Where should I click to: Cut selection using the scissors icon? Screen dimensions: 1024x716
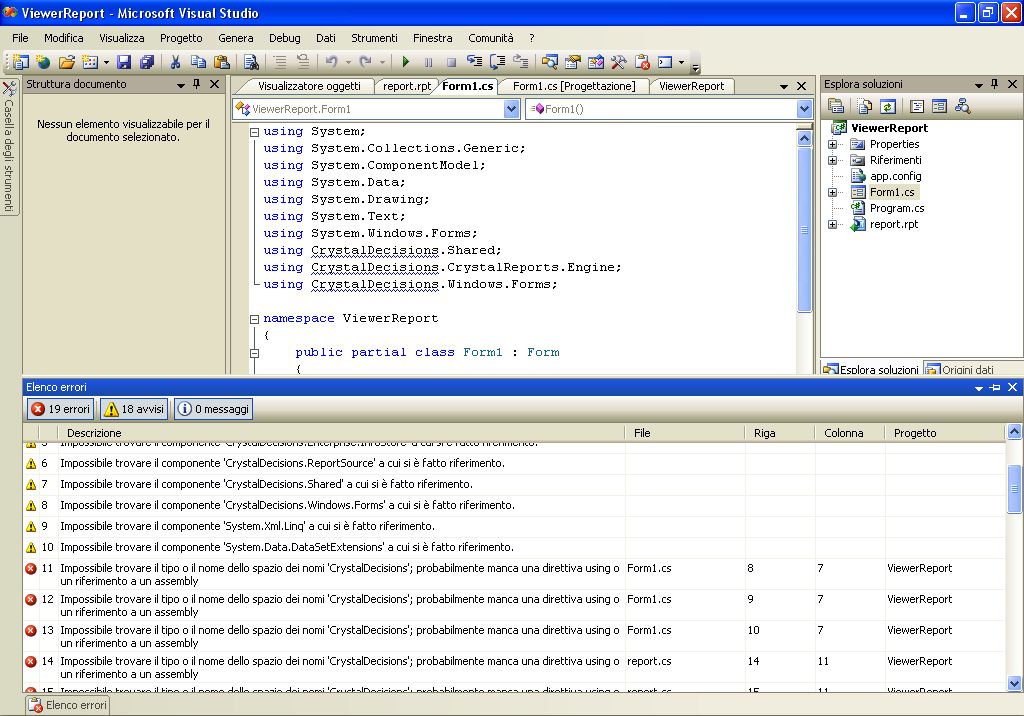pos(175,62)
